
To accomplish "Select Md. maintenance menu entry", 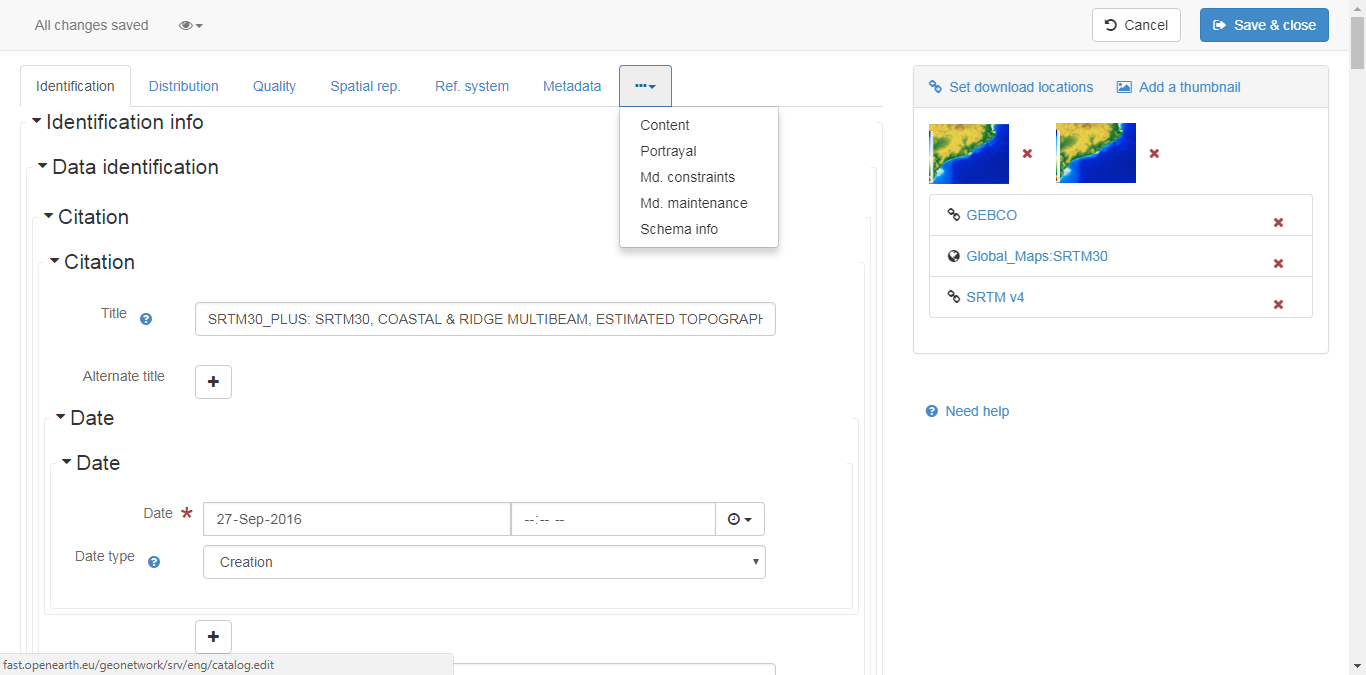I will pyautogui.click(x=694, y=203).
